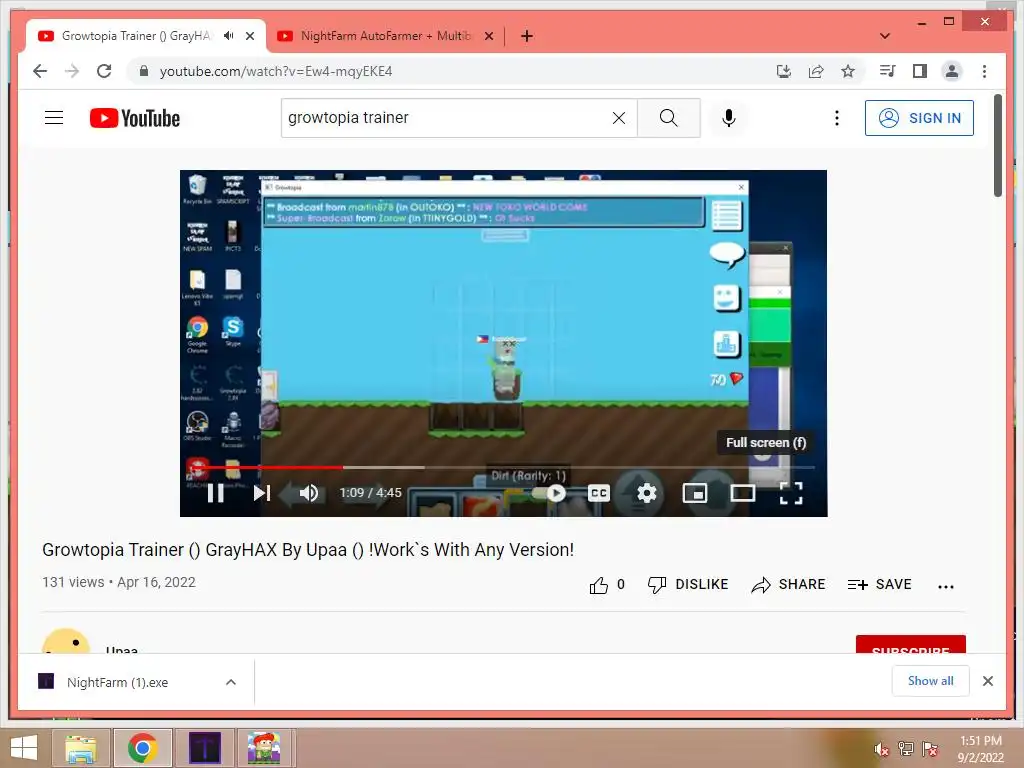Subscribe to the Upaa channel
The image size is (1024, 768).
click(x=910, y=645)
